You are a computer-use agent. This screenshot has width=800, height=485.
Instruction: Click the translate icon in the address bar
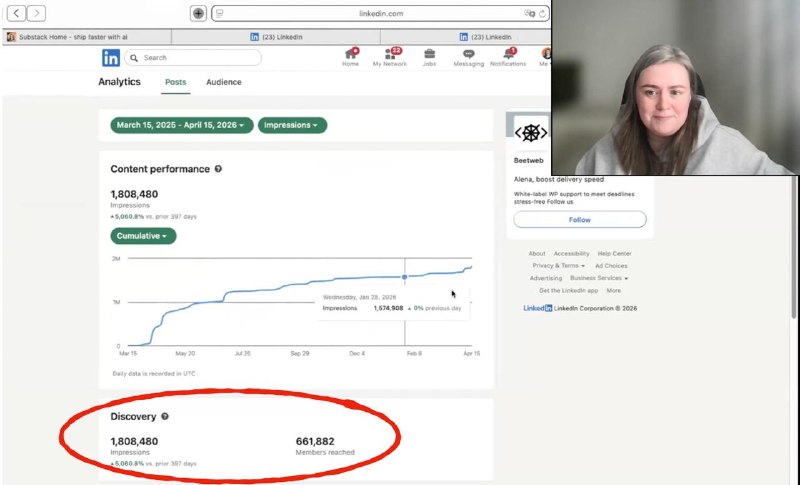[530, 14]
